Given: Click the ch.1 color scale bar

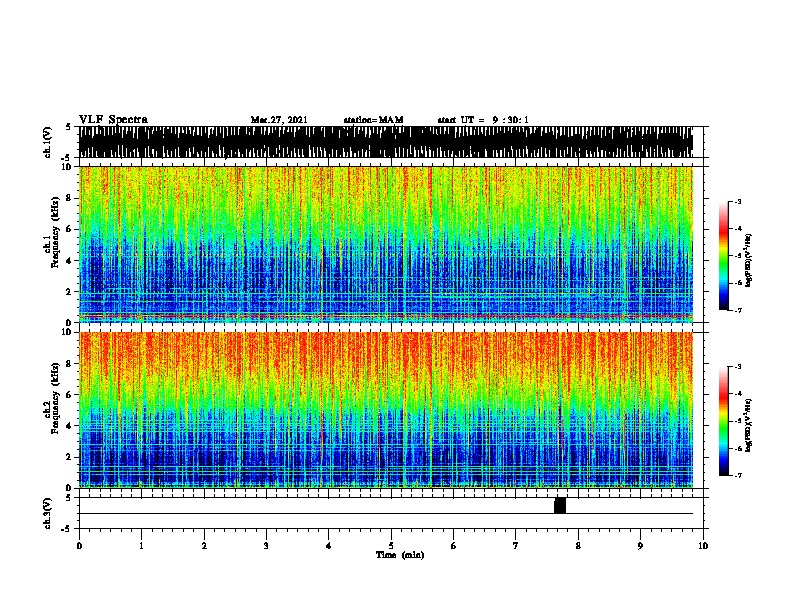Looking at the screenshot, I should 724,256.
